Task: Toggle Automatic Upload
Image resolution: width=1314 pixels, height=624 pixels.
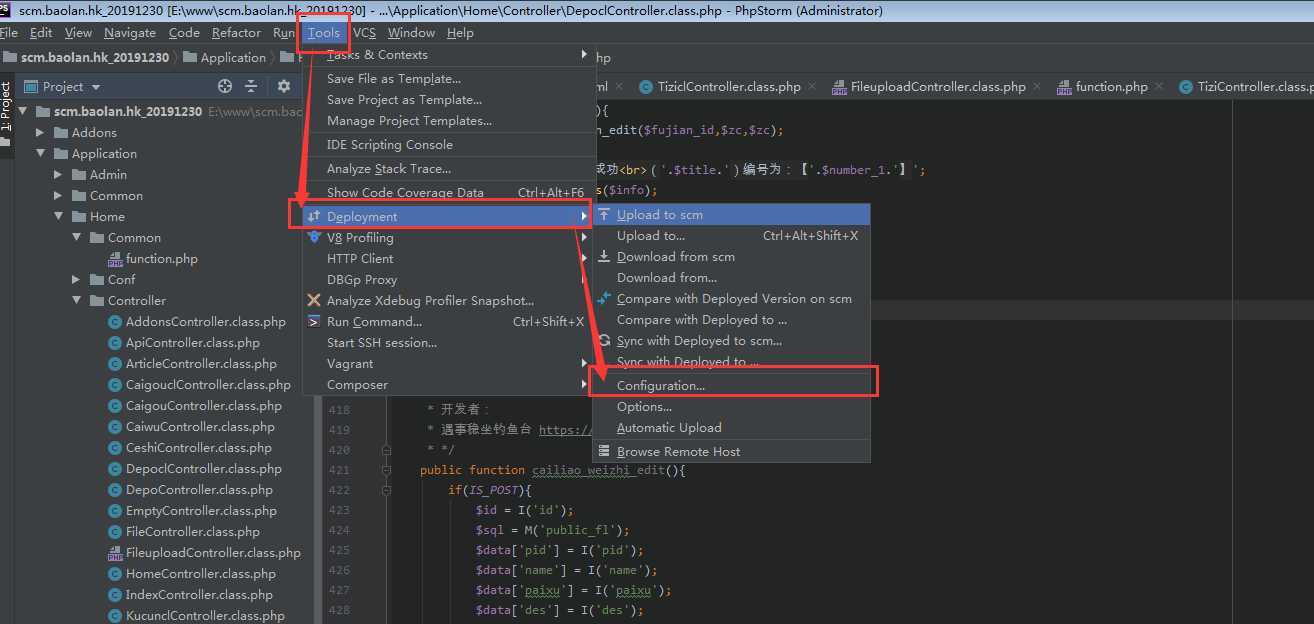Action: [x=731, y=428]
